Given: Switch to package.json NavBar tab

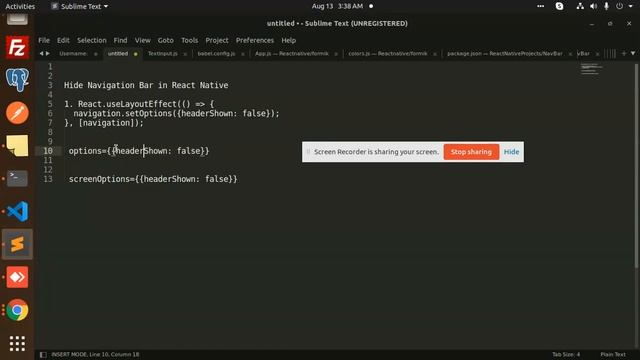Looking at the screenshot, I should click(504, 53).
